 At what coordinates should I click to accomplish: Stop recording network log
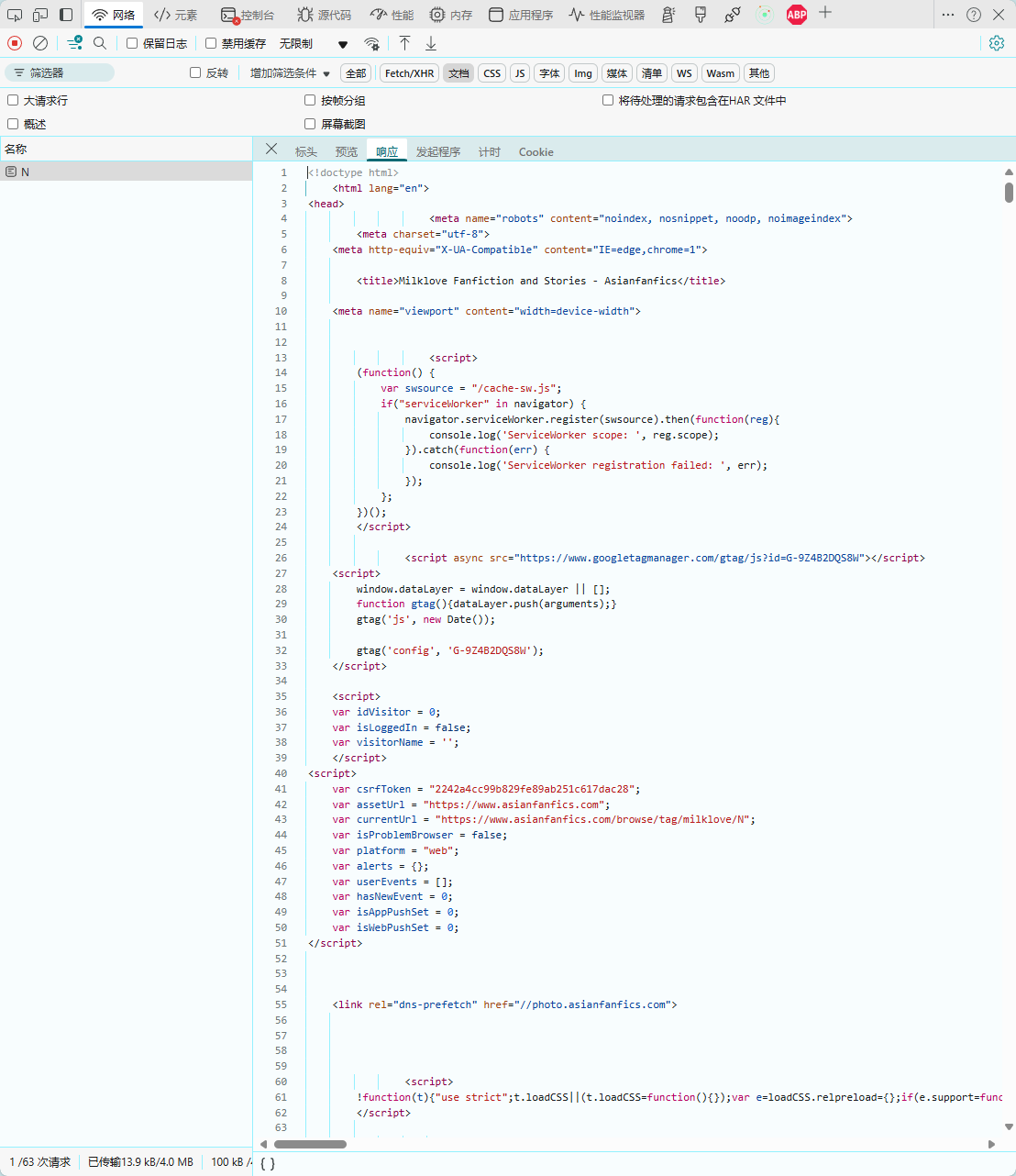[x=15, y=43]
